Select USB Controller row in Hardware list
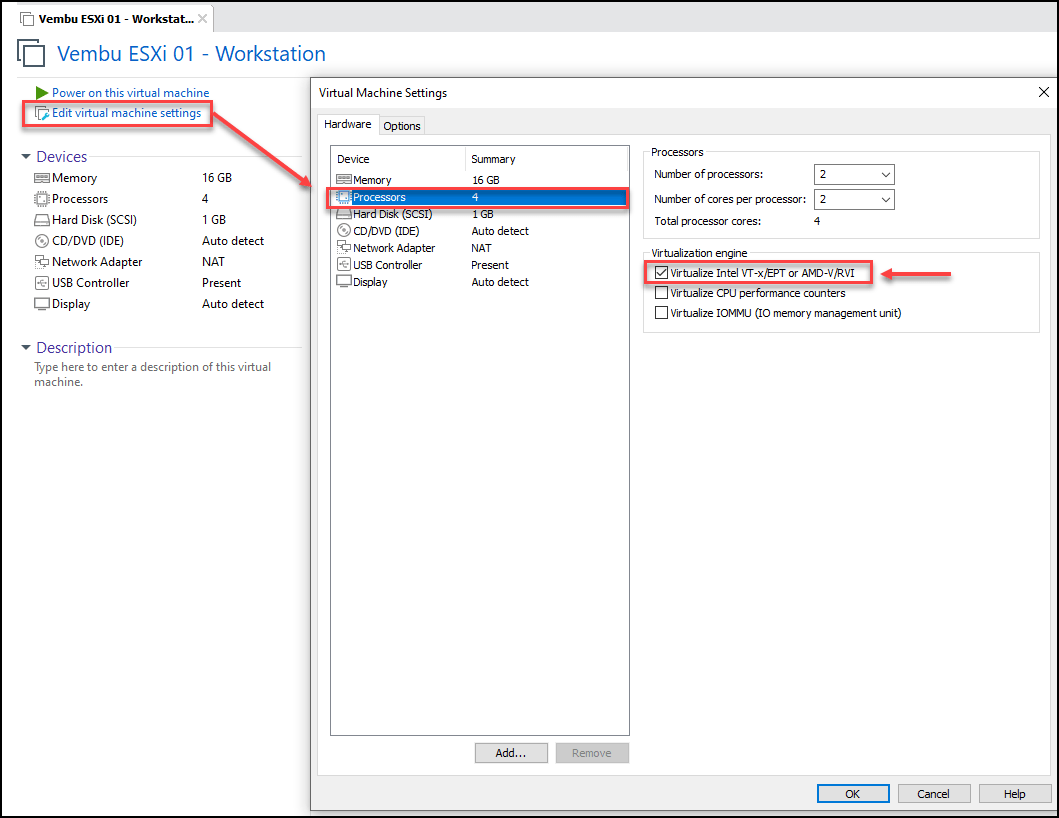This screenshot has width=1059, height=818. click(480, 265)
